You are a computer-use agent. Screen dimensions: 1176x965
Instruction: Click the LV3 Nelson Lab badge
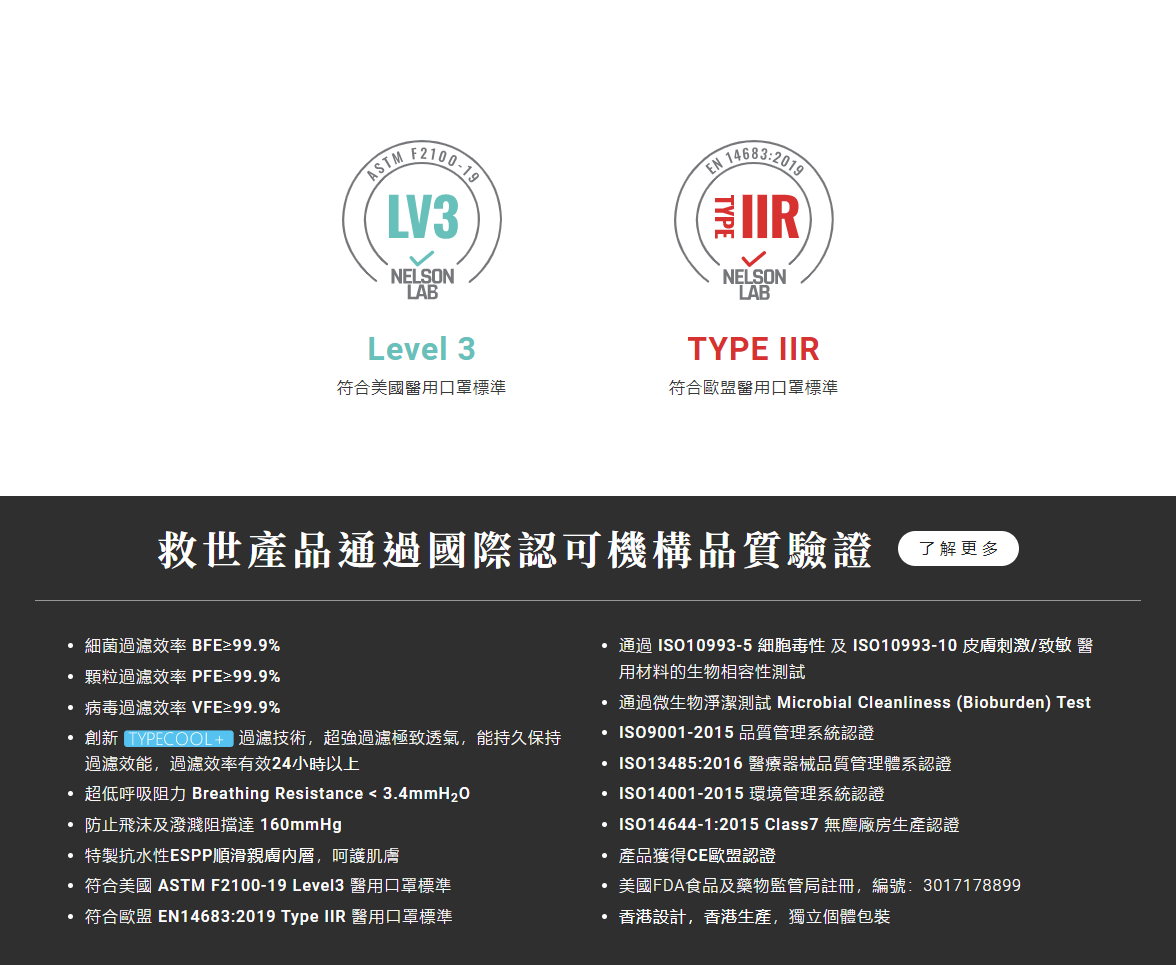(x=422, y=220)
